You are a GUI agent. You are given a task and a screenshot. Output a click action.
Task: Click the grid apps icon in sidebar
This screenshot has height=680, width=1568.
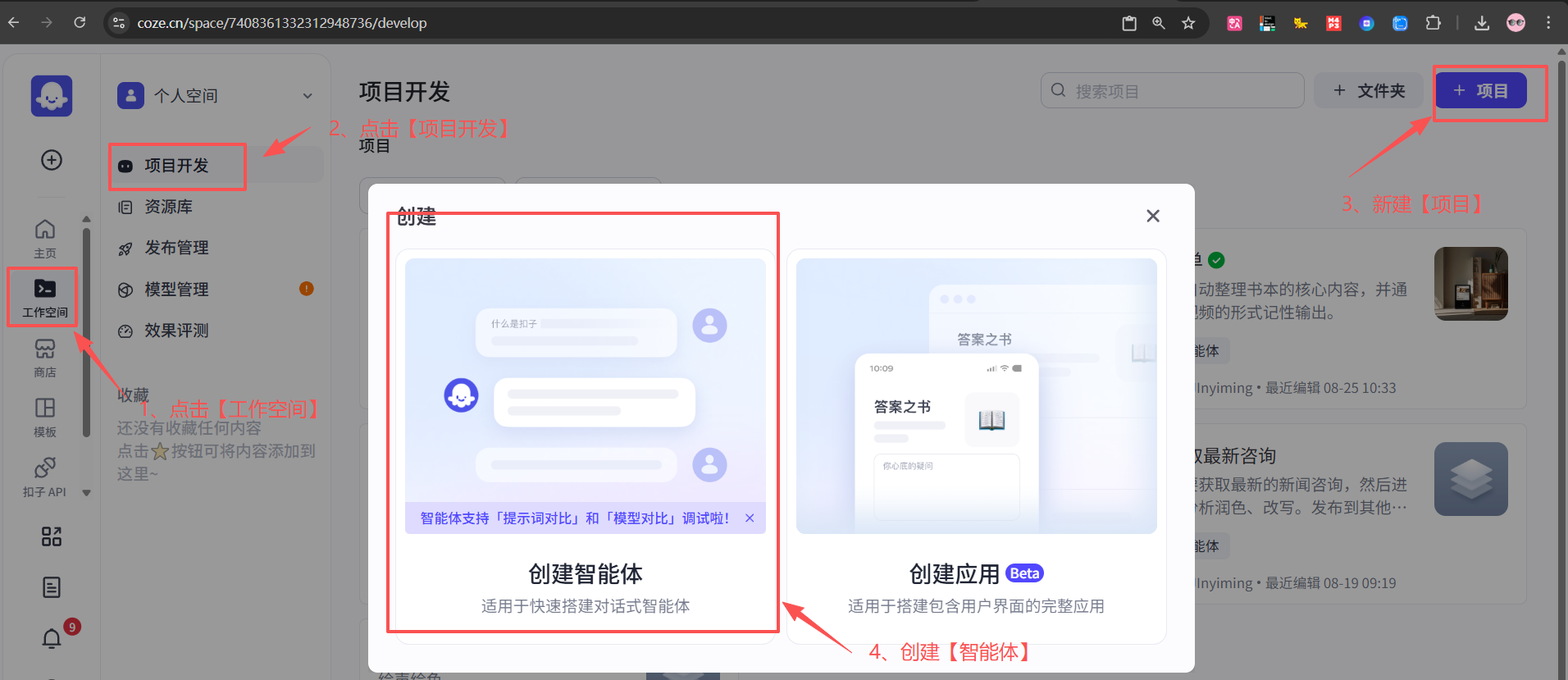[x=52, y=536]
